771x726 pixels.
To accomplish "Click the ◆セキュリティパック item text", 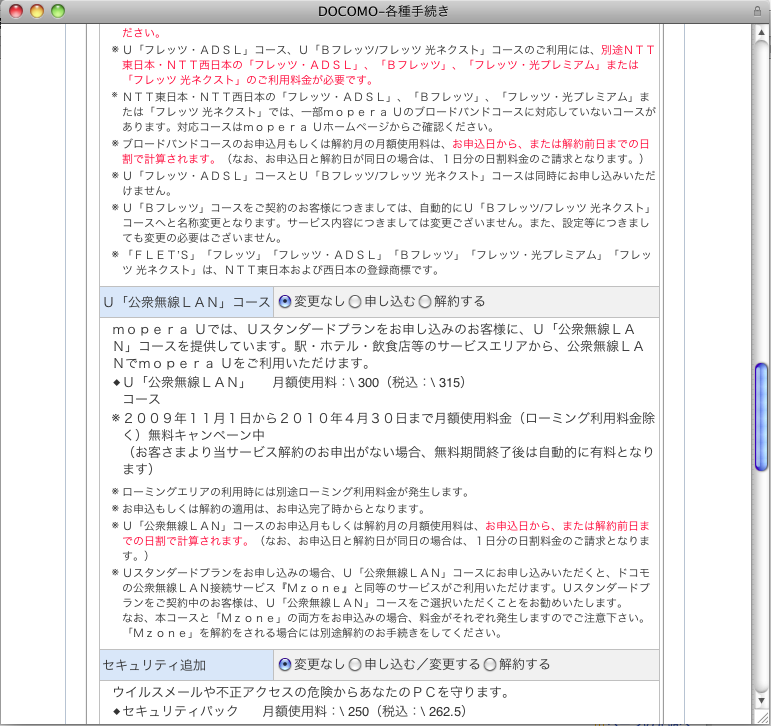I will pos(176,711).
